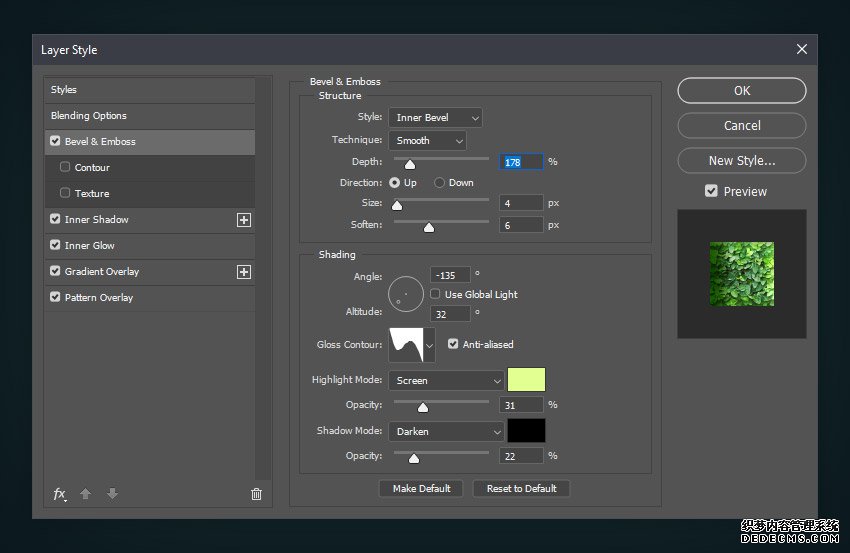This screenshot has height=553, width=850.
Task: Click the Shadow Opacity slider handle
Action: (x=414, y=459)
